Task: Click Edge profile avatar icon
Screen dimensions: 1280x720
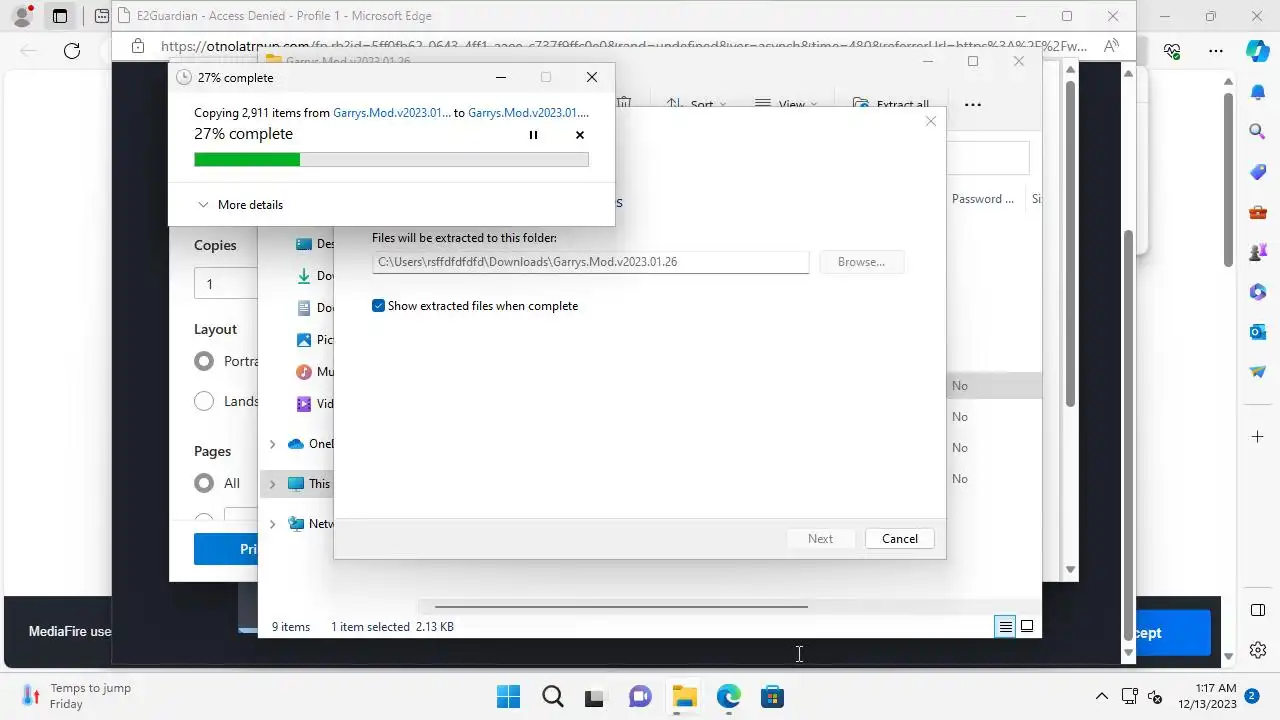Action: (x=21, y=16)
